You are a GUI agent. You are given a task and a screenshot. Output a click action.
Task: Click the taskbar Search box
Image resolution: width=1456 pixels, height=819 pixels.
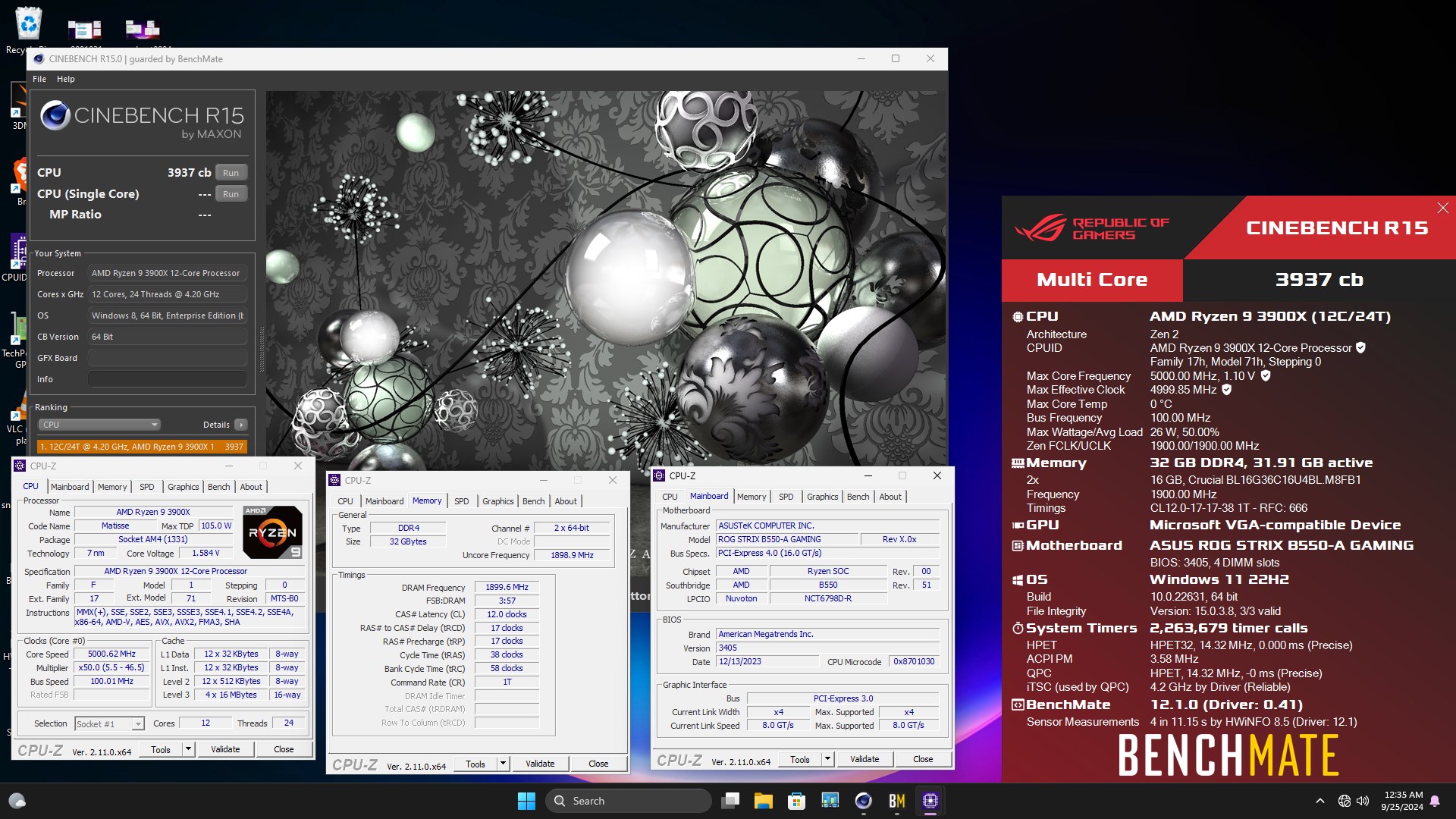point(629,801)
